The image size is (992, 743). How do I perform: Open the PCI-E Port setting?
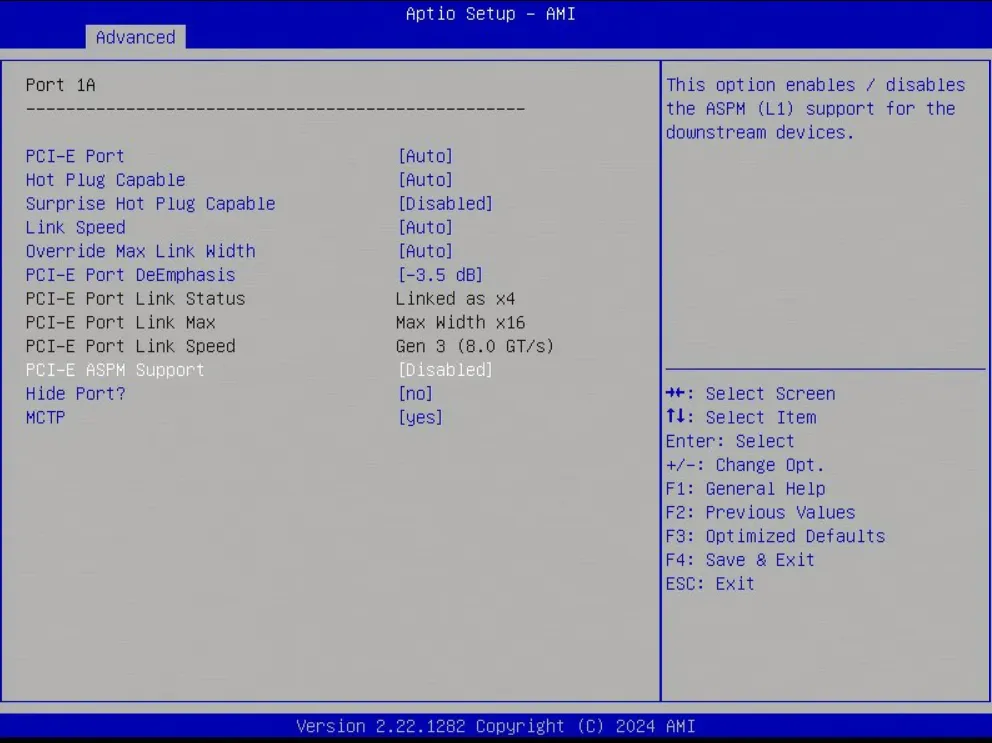pos(75,156)
